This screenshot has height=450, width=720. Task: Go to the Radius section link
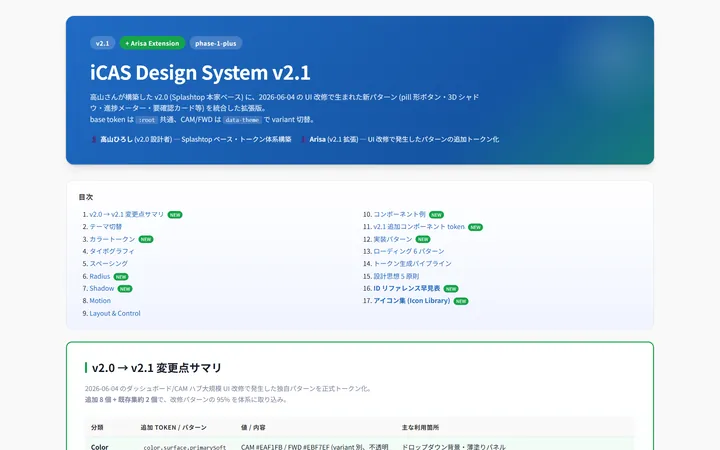tap(100, 276)
